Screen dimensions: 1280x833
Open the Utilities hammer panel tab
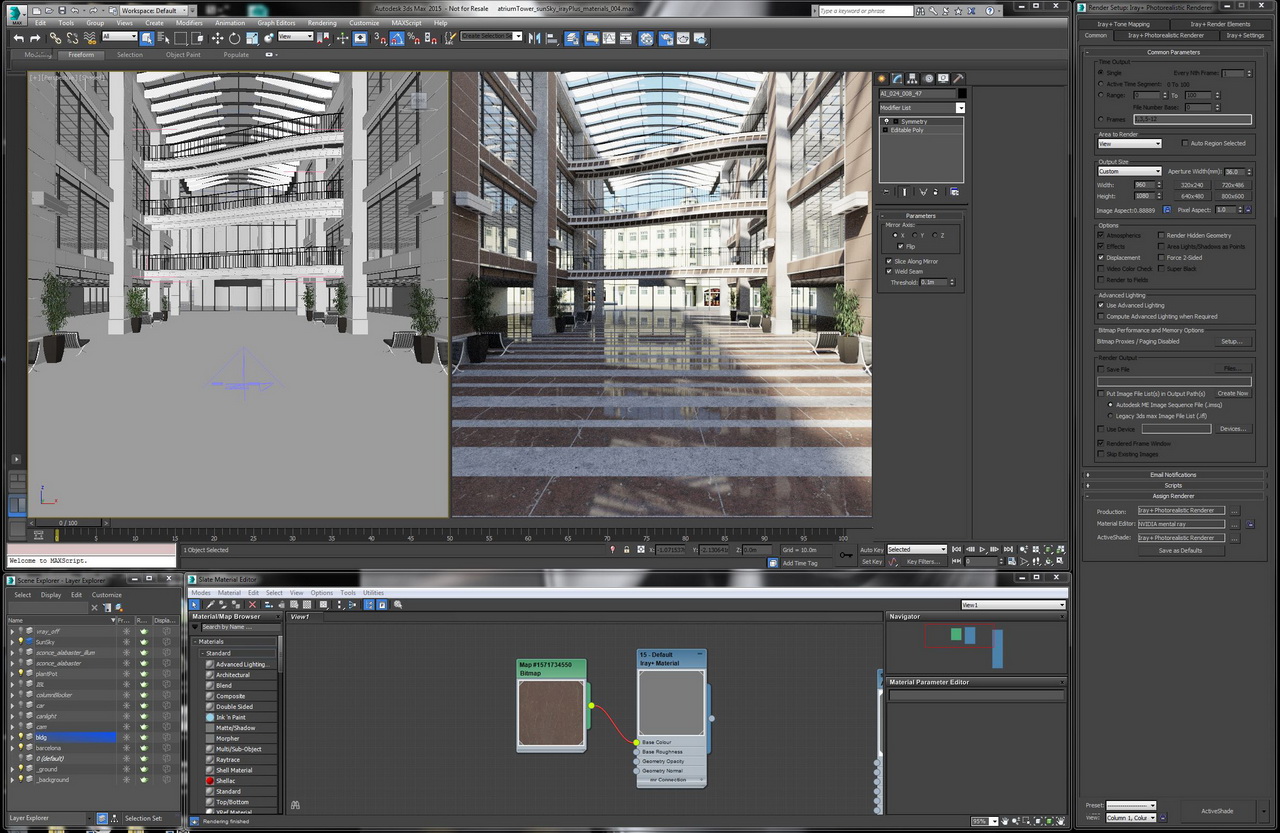pos(958,78)
